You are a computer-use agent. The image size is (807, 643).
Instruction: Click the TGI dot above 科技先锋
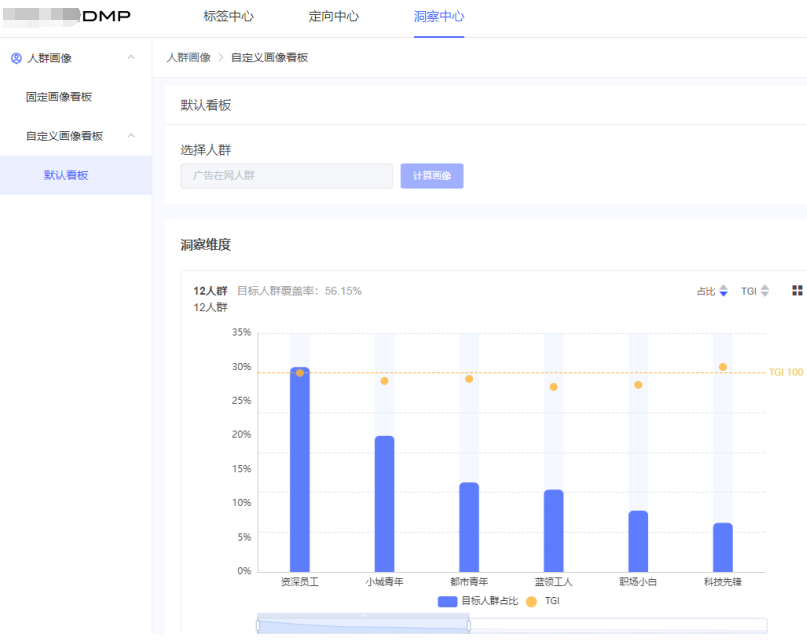[x=723, y=367]
